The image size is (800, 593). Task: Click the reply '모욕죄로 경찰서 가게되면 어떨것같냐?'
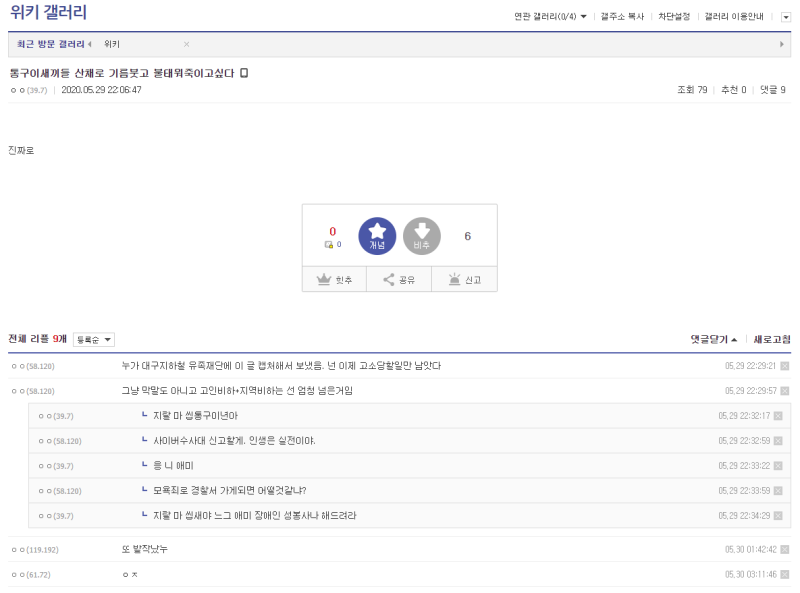click(230, 491)
